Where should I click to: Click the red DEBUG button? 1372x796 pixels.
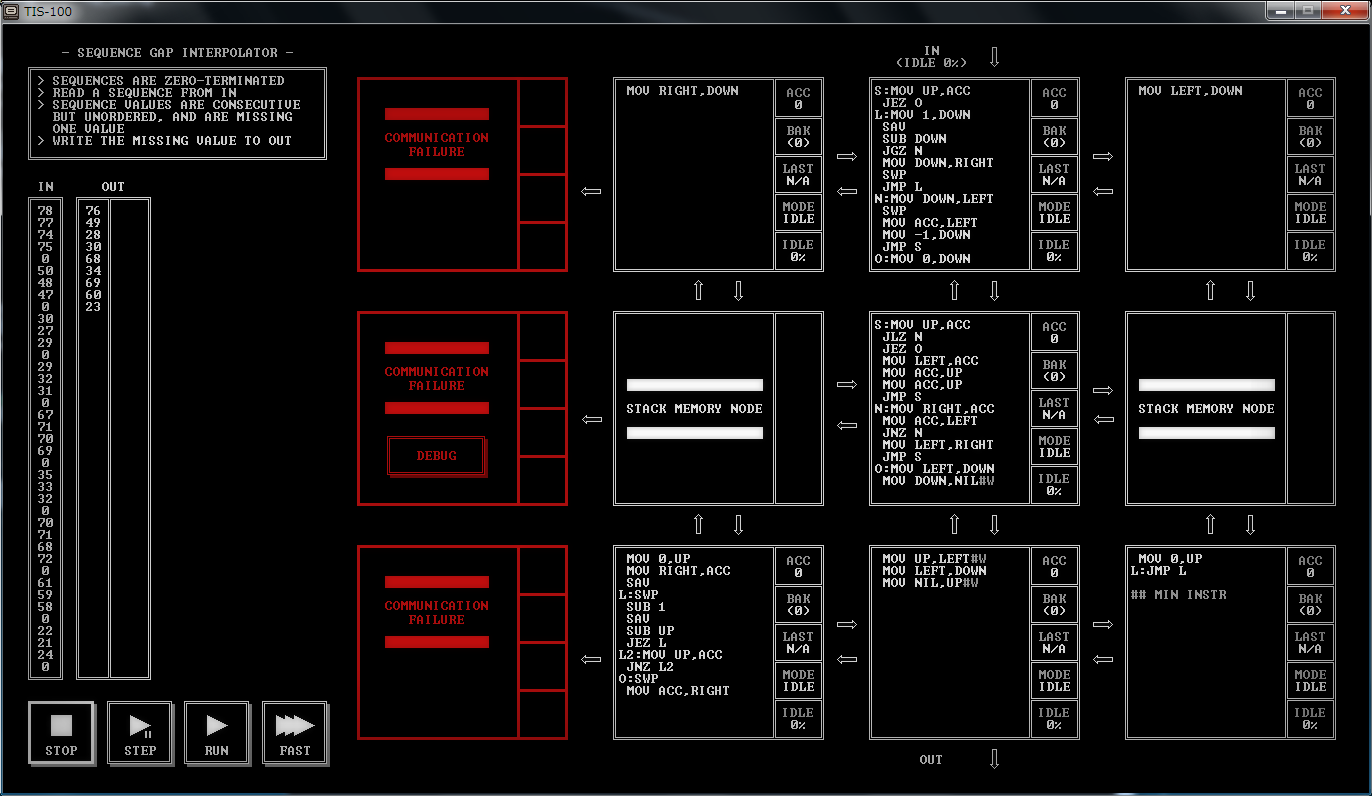[436, 456]
